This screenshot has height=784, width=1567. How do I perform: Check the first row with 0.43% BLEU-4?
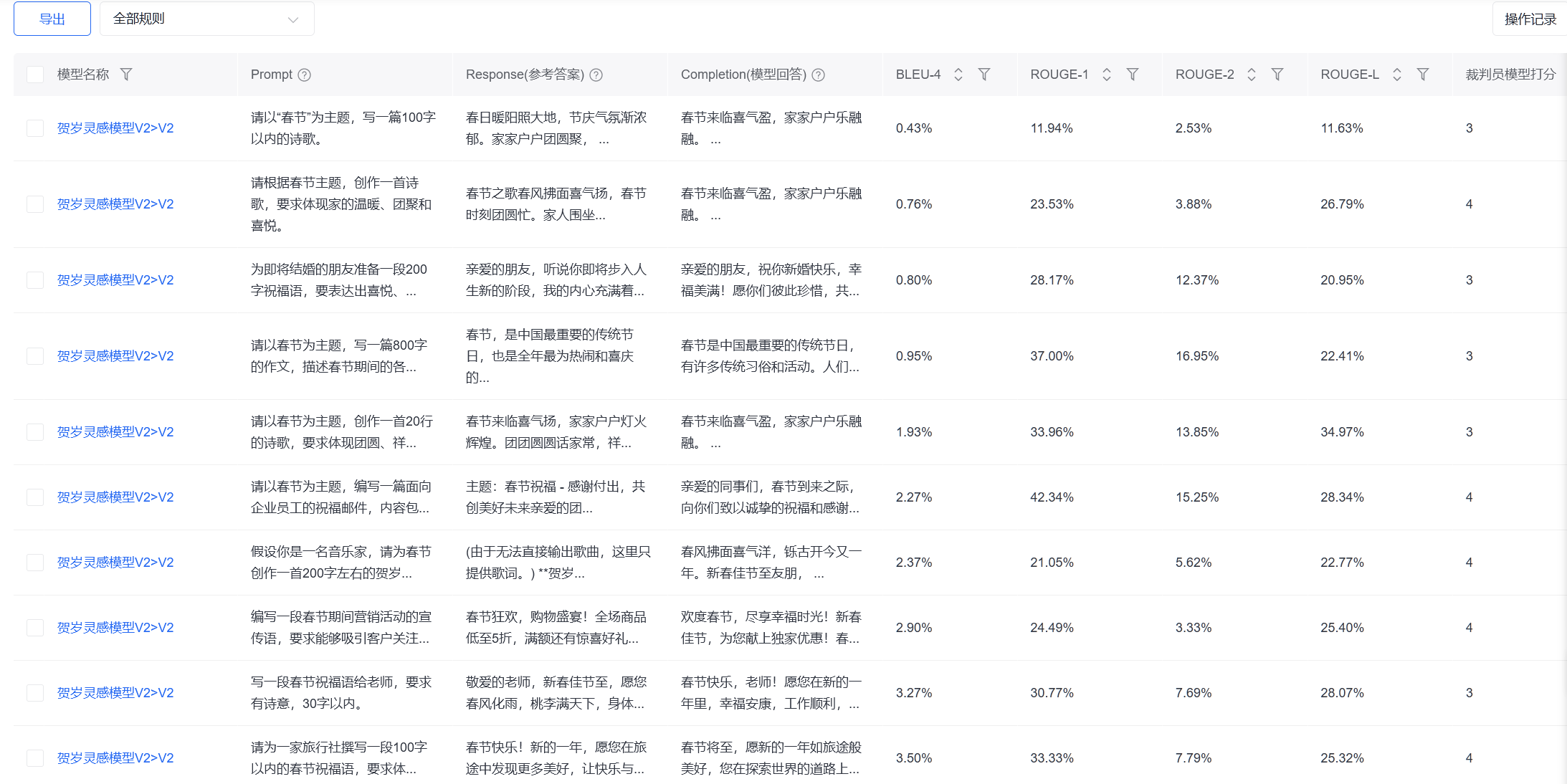tap(35, 128)
